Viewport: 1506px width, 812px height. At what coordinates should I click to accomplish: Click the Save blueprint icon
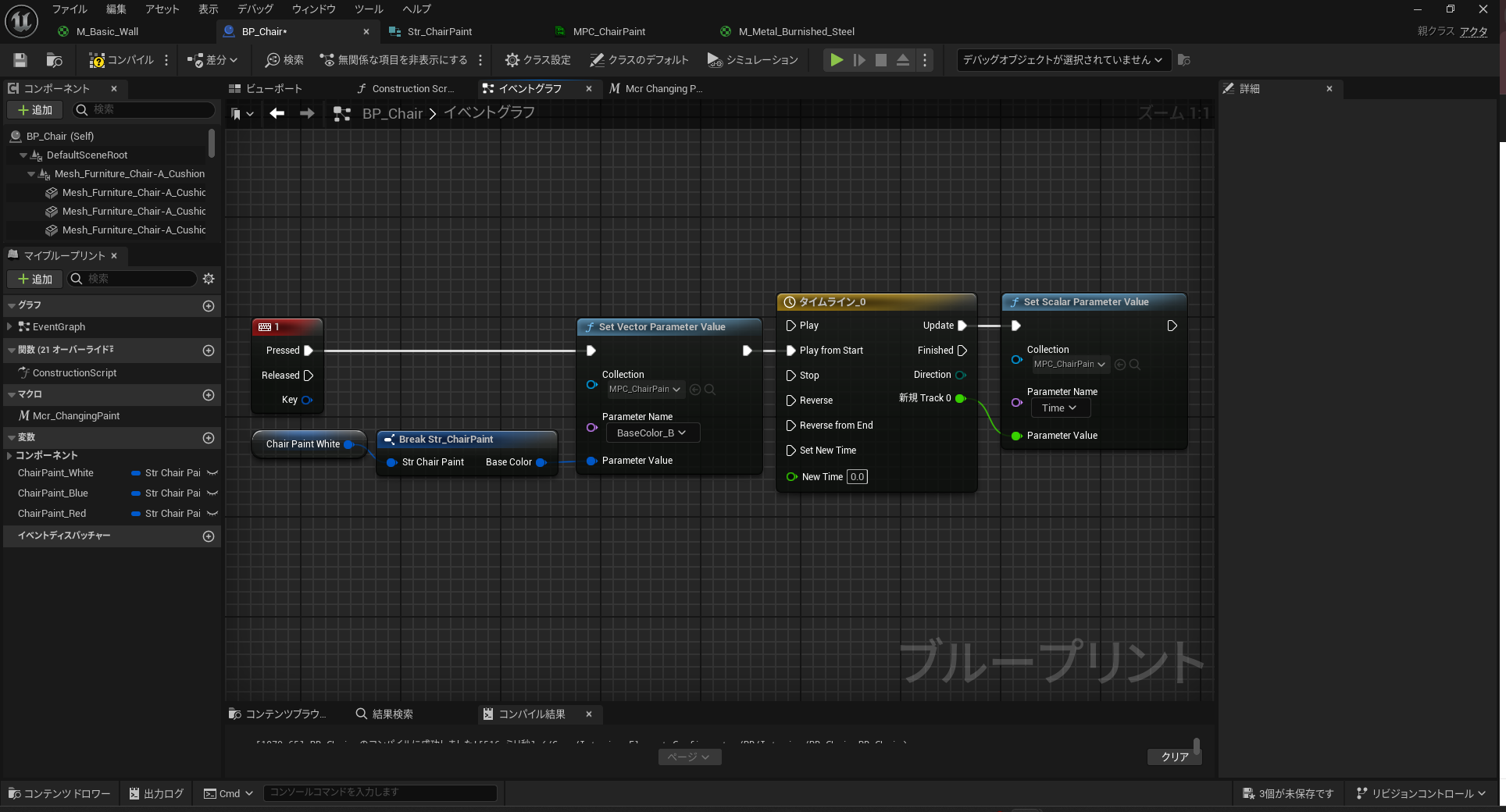click(x=20, y=60)
